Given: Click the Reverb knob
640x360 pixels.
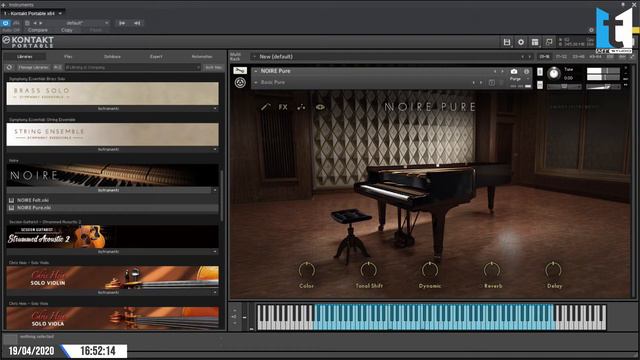Looking at the screenshot, I should [x=492, y=270].
